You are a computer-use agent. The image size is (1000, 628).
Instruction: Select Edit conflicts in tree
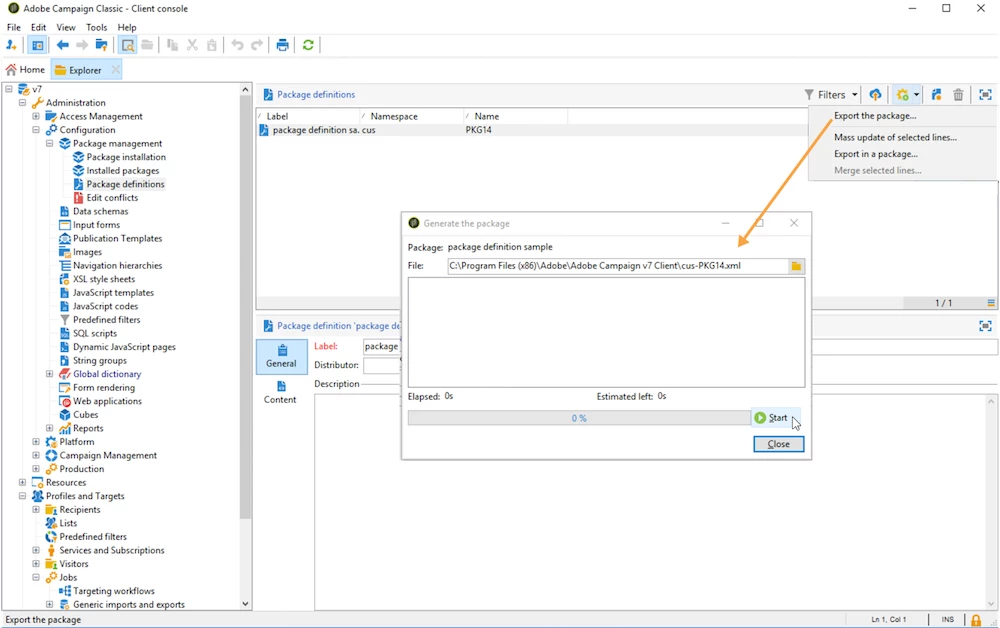click(x=112, y=198)
